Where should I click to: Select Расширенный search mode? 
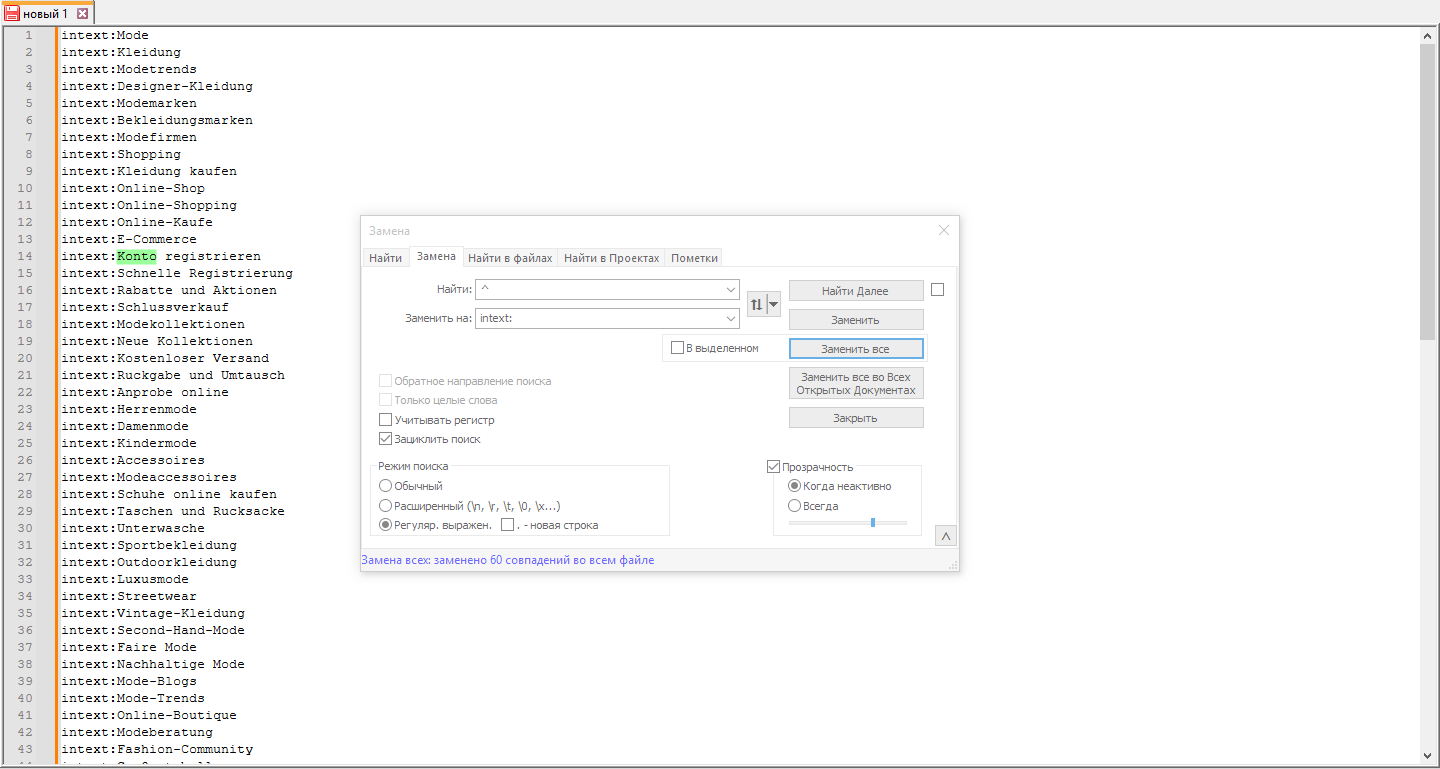pos(385,506)
